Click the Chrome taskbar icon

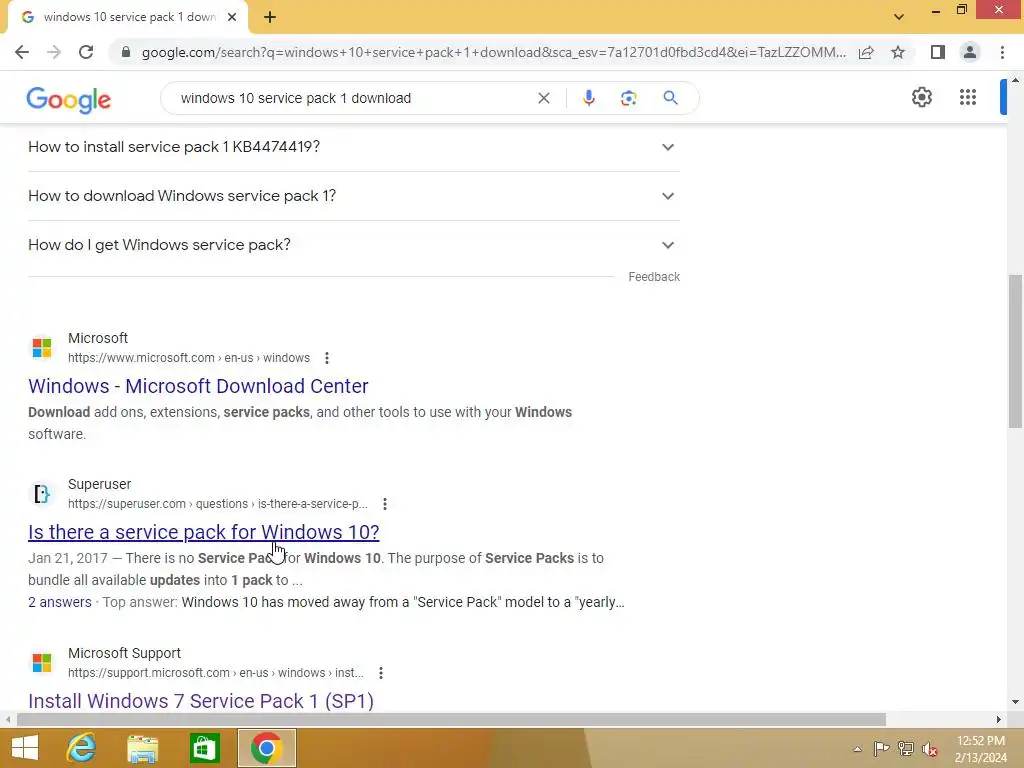[266, 748]
